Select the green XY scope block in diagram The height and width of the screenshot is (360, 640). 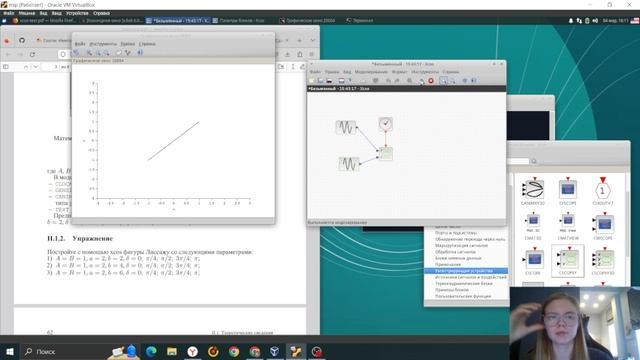(x=386, y=153)
